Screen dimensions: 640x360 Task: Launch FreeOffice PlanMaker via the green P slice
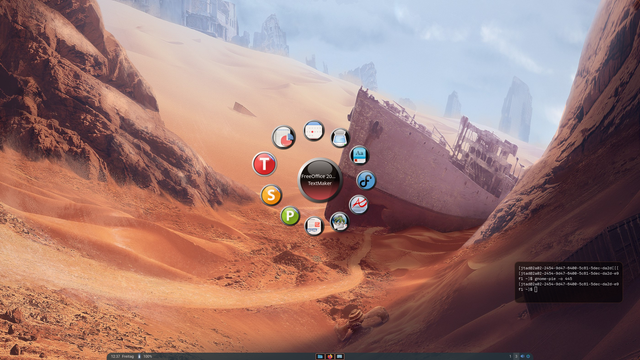(x=290, y=216)
